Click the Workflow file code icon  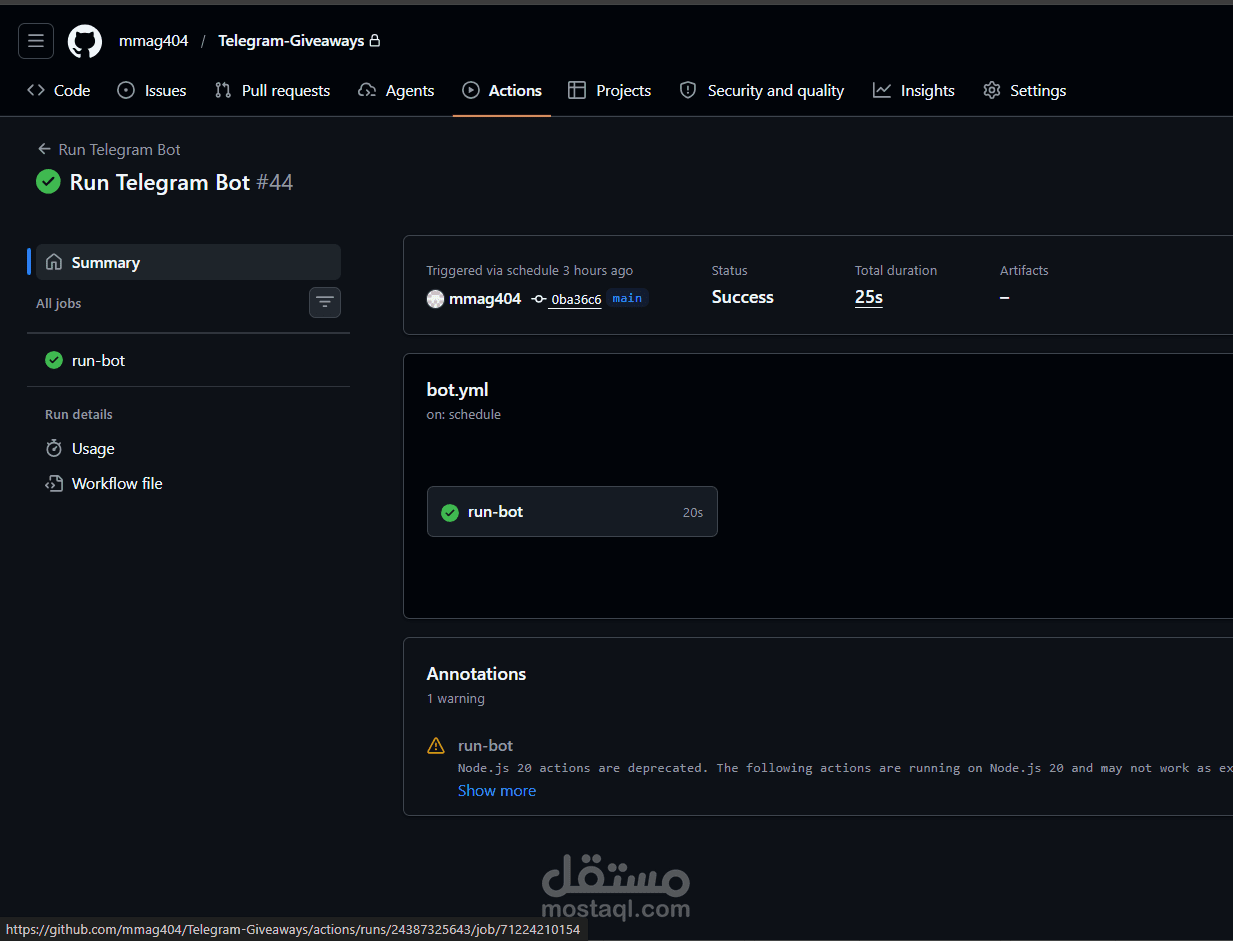click(x=54, y=484)
